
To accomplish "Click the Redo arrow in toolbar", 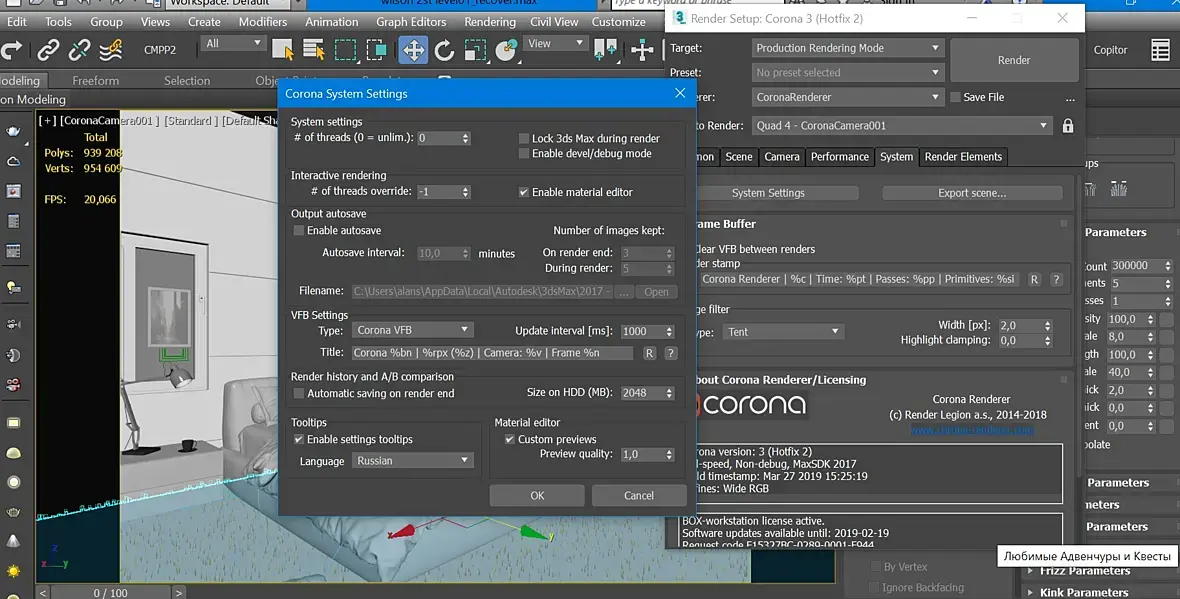I will click(x=12, y=50).
